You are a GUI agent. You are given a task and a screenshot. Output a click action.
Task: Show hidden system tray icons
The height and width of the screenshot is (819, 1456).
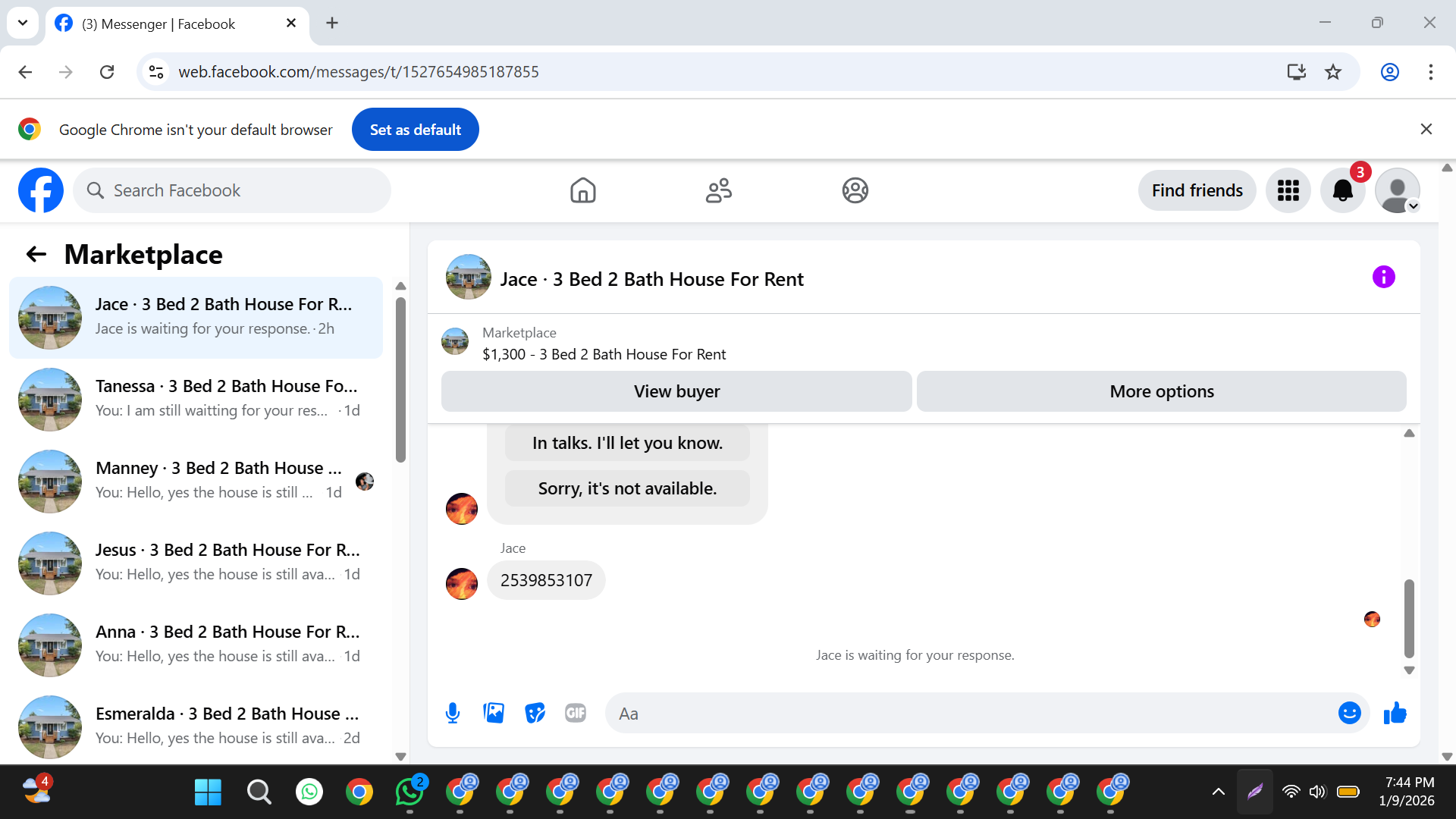(1218, 792)
